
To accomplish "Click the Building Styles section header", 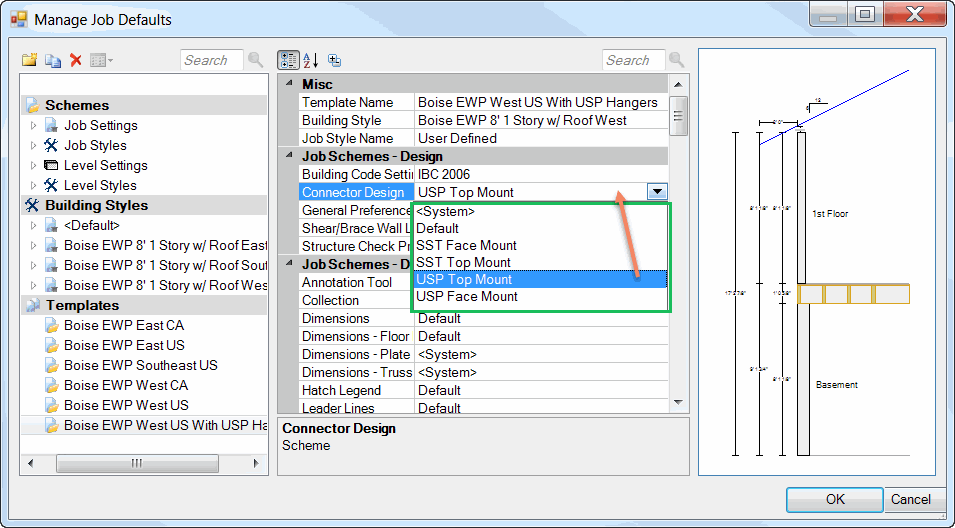I will point(144,205).
